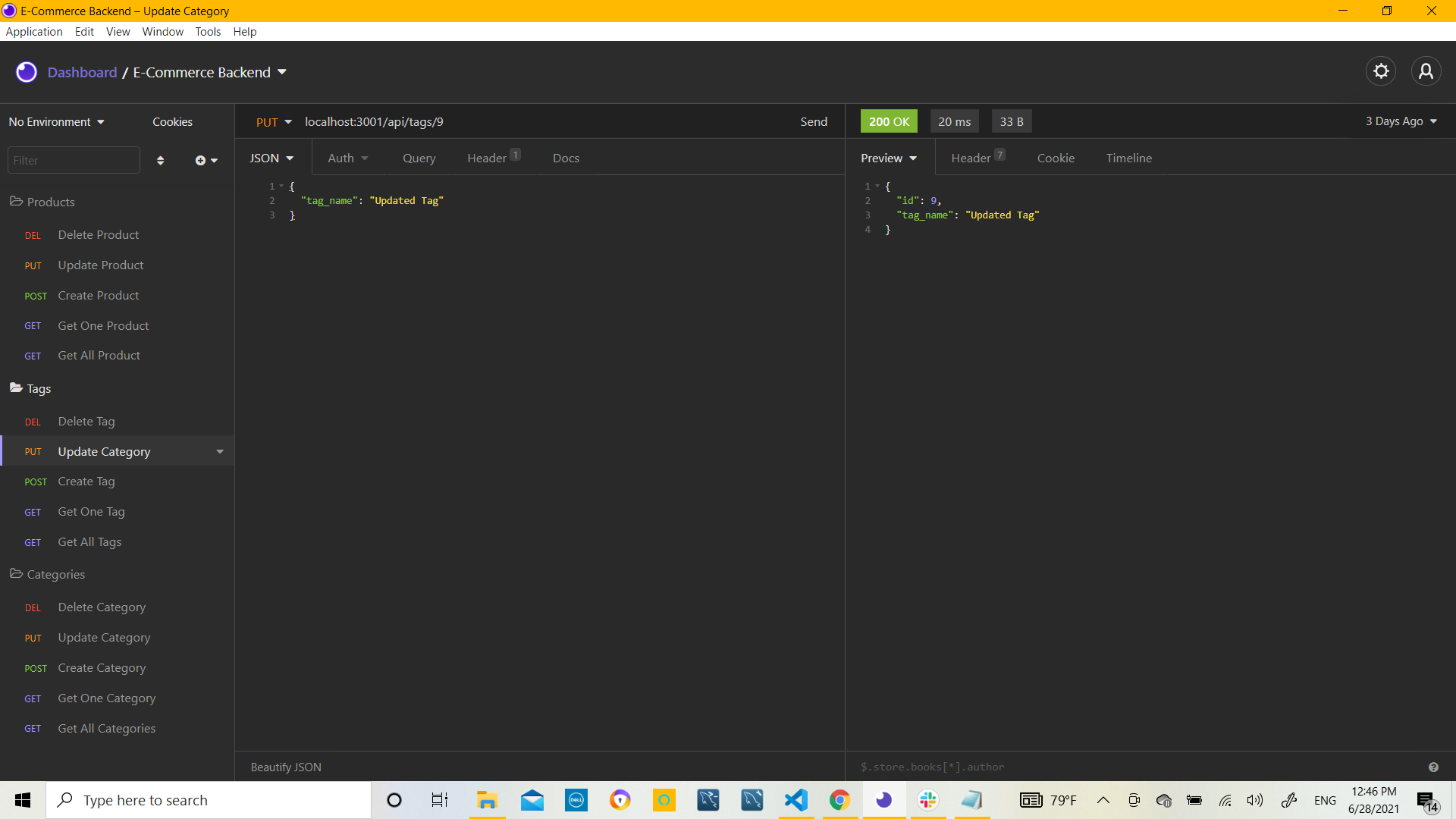The height and width of the screenshot is (819, 1456).
Task: Create a new request with the plus icon
Action: tap(200, 160)
